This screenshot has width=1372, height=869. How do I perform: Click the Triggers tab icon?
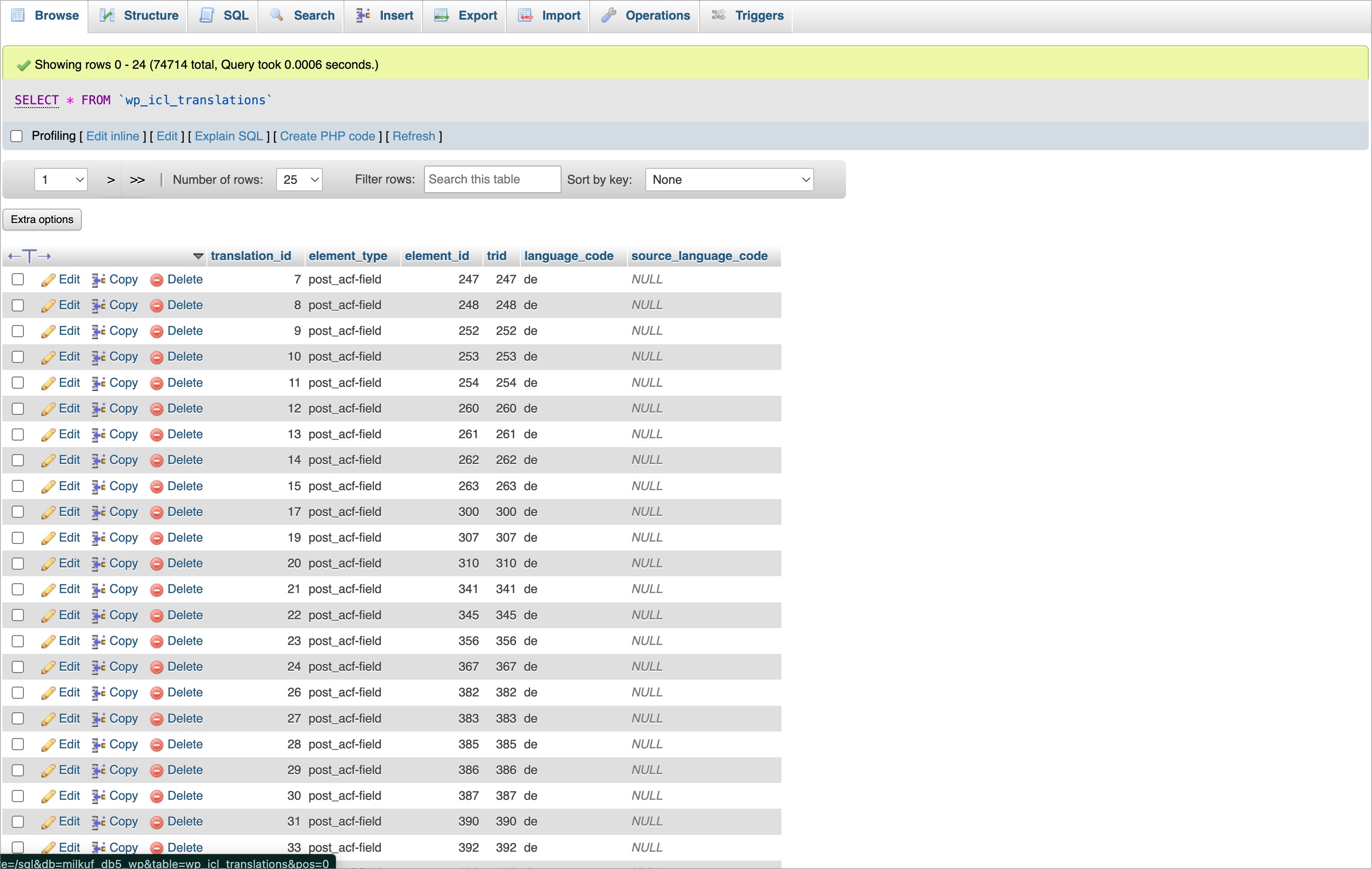tap(718, 15)
